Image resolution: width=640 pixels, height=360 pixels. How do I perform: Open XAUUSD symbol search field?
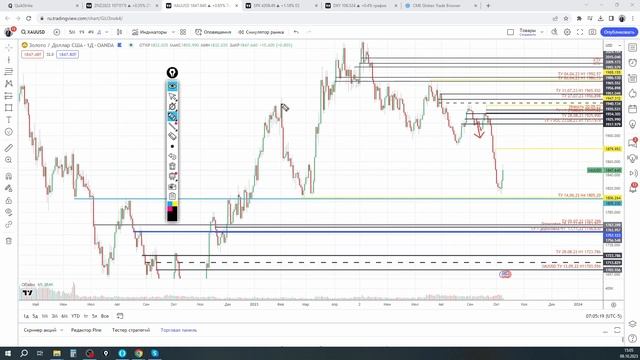[x=33, y=32]
